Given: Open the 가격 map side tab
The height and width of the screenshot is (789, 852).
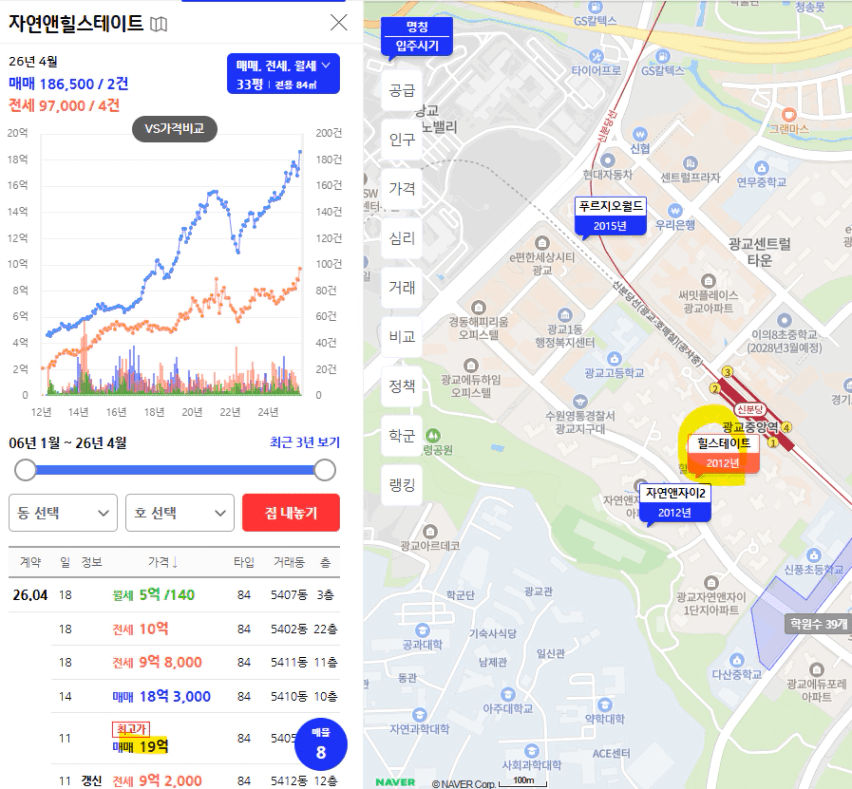Looking at the screenshot, I should tap(402, 189).
